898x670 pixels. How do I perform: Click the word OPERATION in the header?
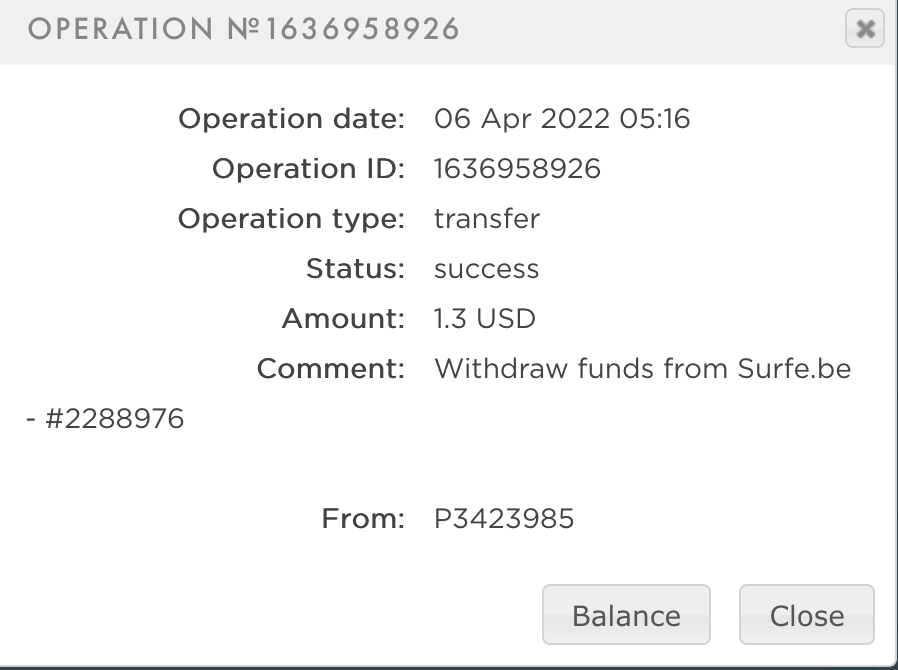point(122,30)
